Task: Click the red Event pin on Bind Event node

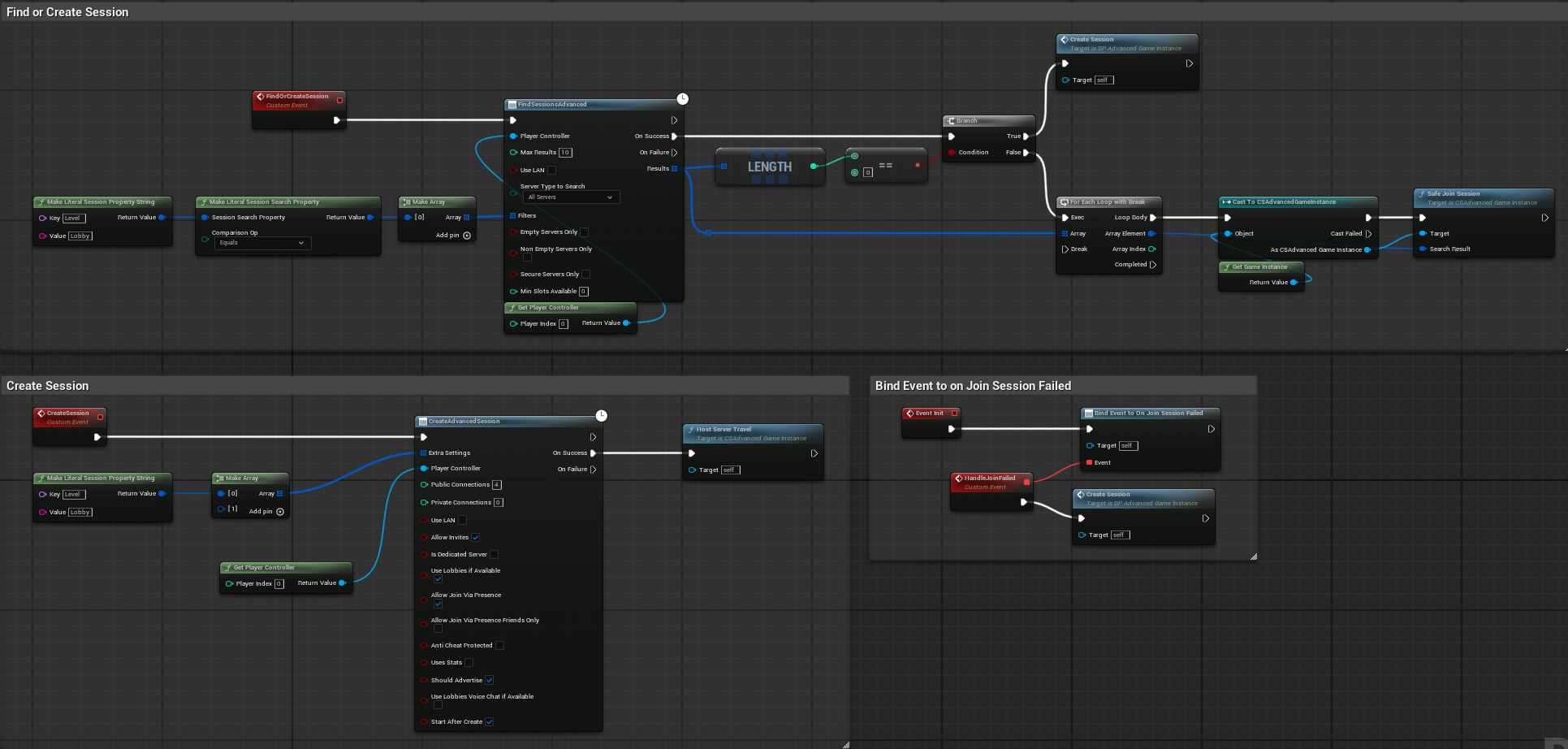Action: [1090, 463]
